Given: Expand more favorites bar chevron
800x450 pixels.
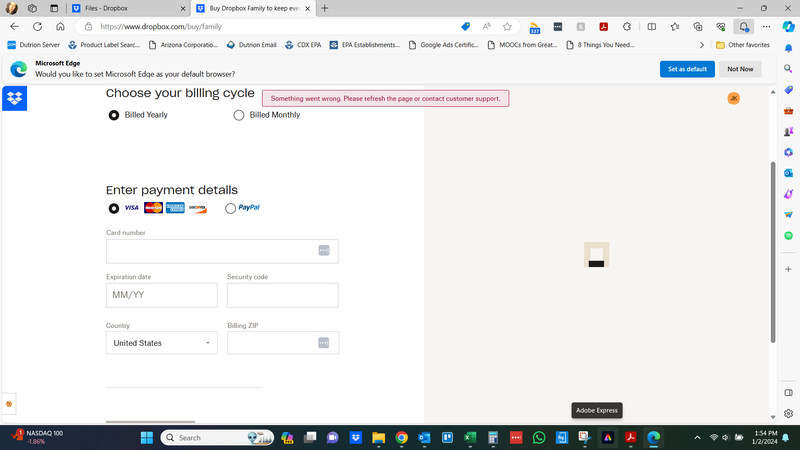Looking at the screenshot, I should pyautogui.click(x=702, y=45).
